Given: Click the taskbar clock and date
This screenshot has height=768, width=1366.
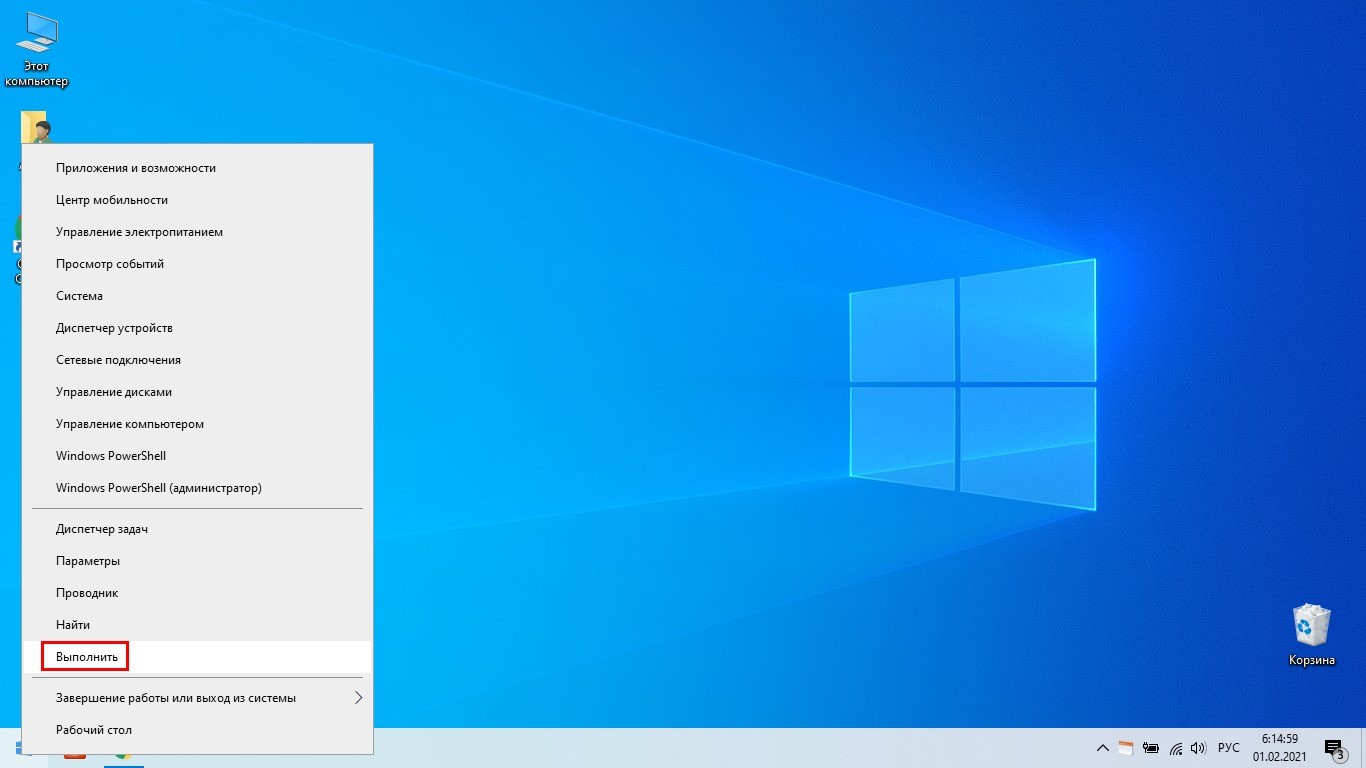Looking at the screenshot, I should pyautogui.click(x=1279, y=748).
